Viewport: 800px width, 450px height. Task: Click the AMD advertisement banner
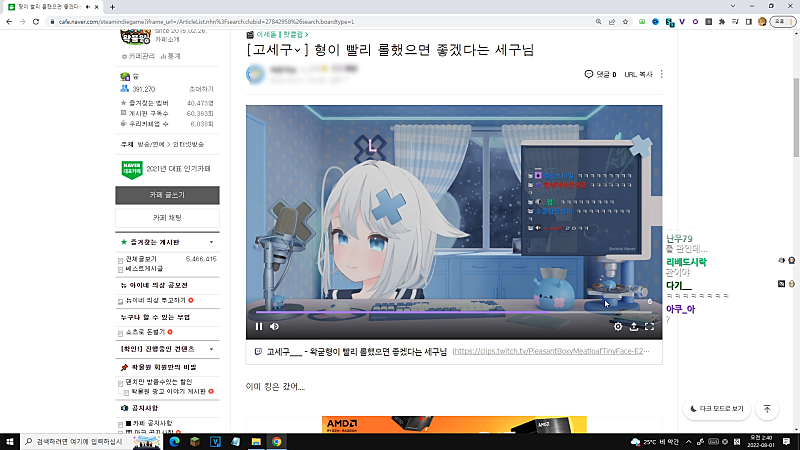(454, 424)
